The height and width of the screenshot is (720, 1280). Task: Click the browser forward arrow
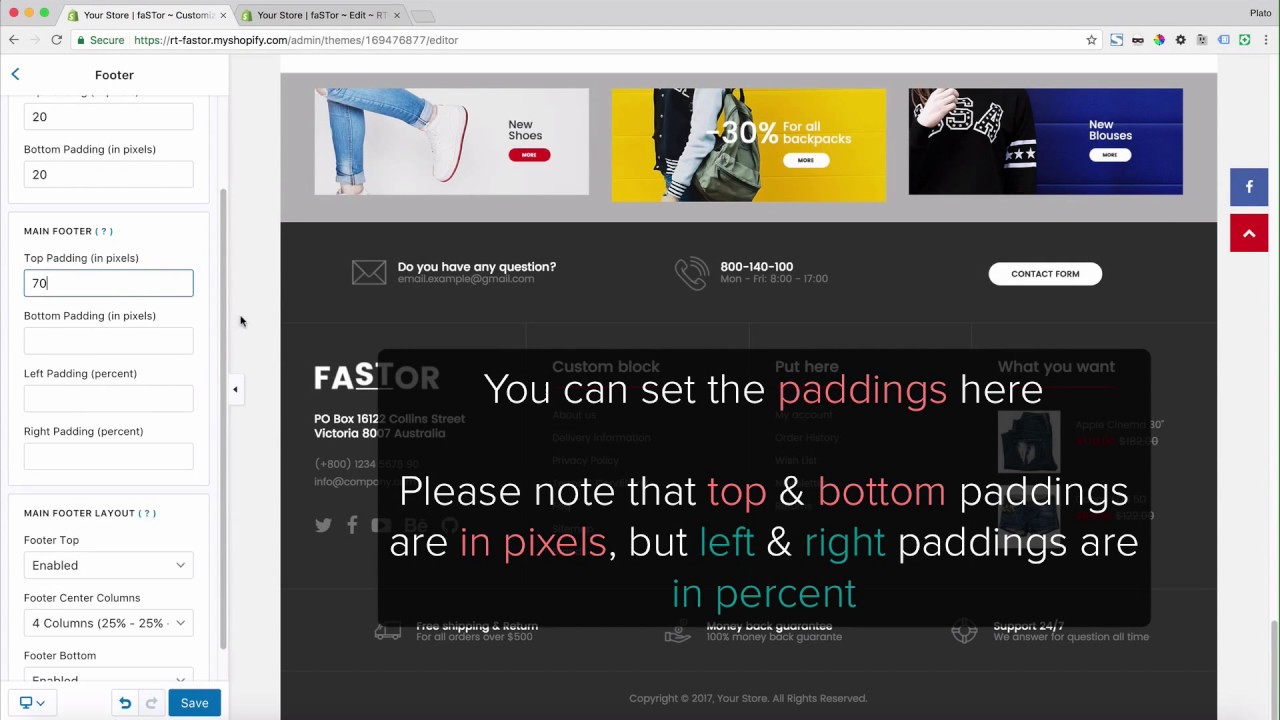click(35, 40)
